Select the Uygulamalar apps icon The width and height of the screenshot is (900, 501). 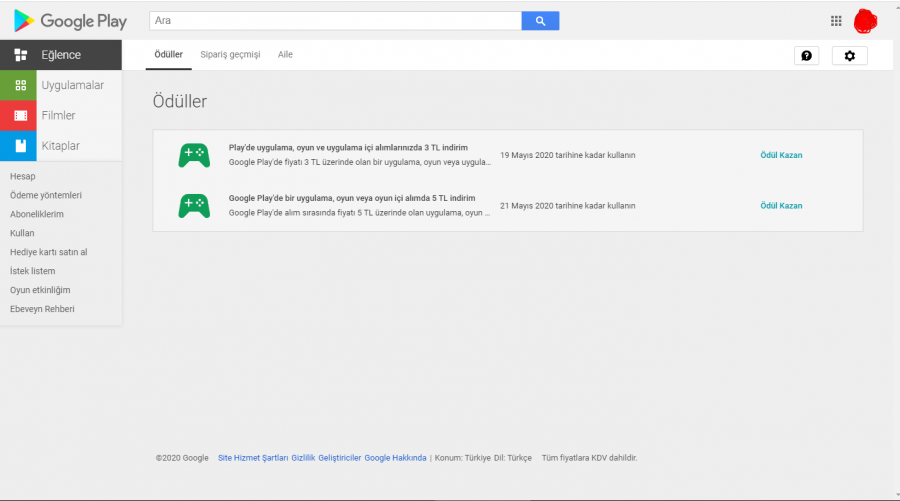[x=20, y=85]
